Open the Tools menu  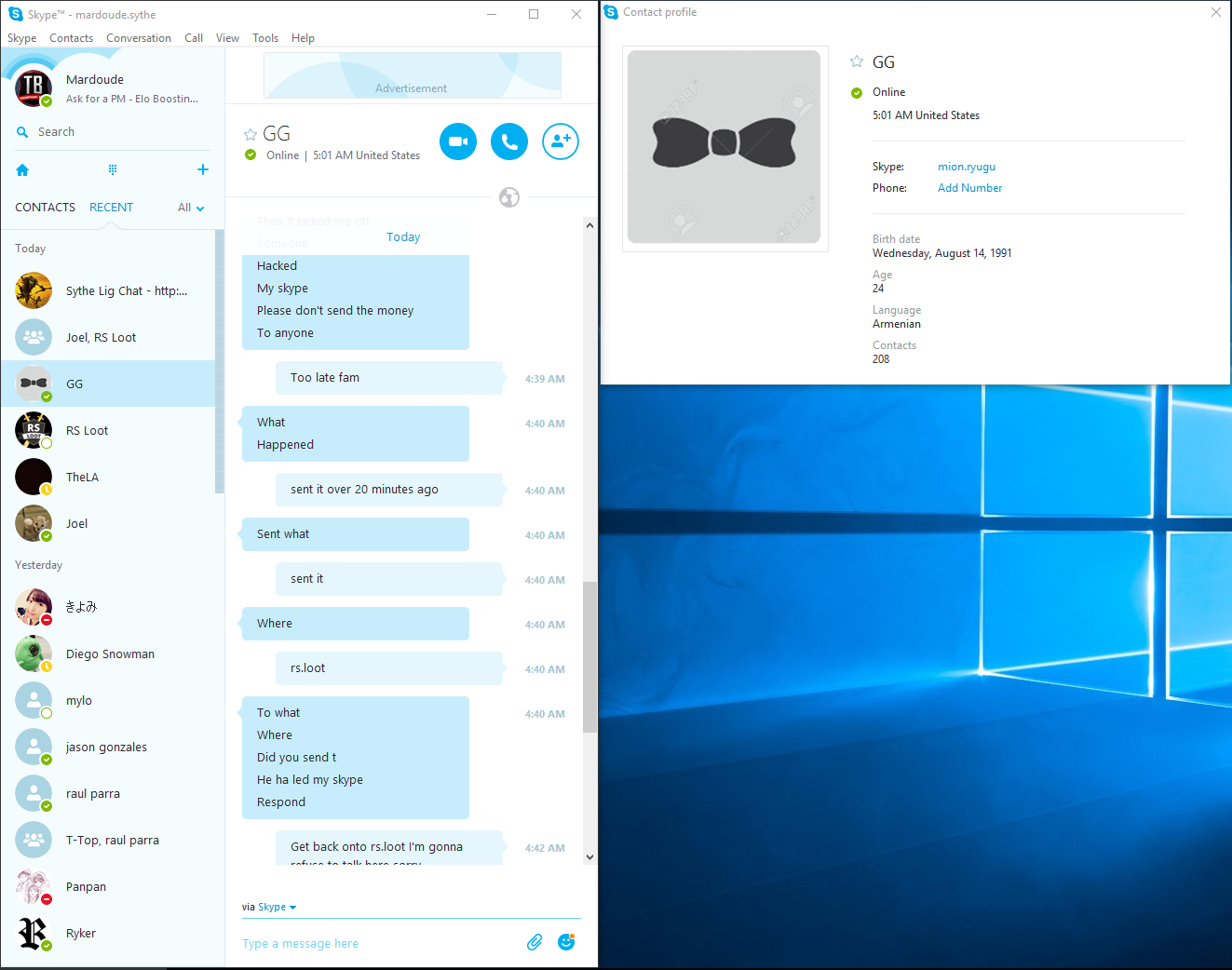(265, 38)
